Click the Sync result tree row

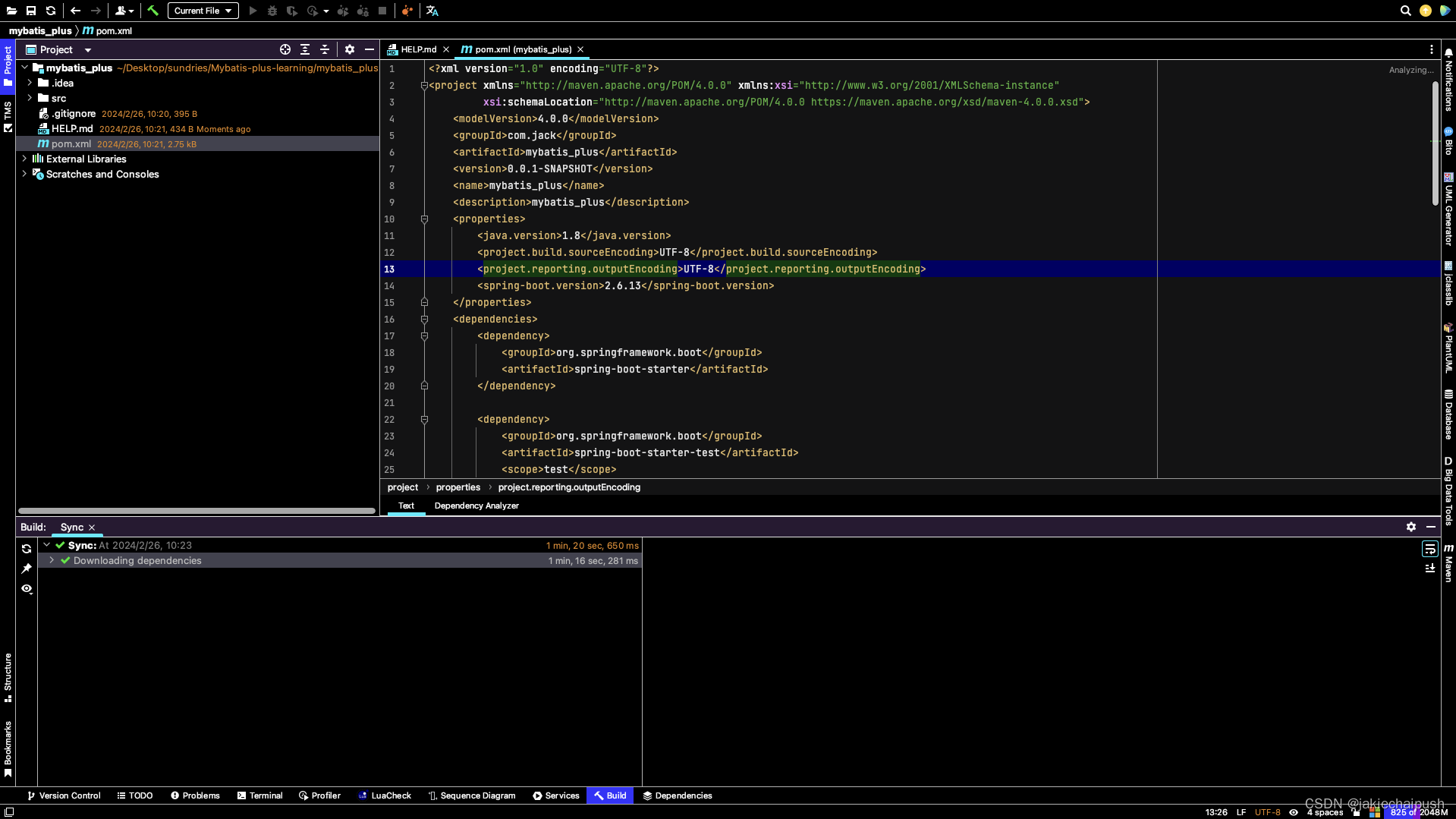[x=340, y=545]
